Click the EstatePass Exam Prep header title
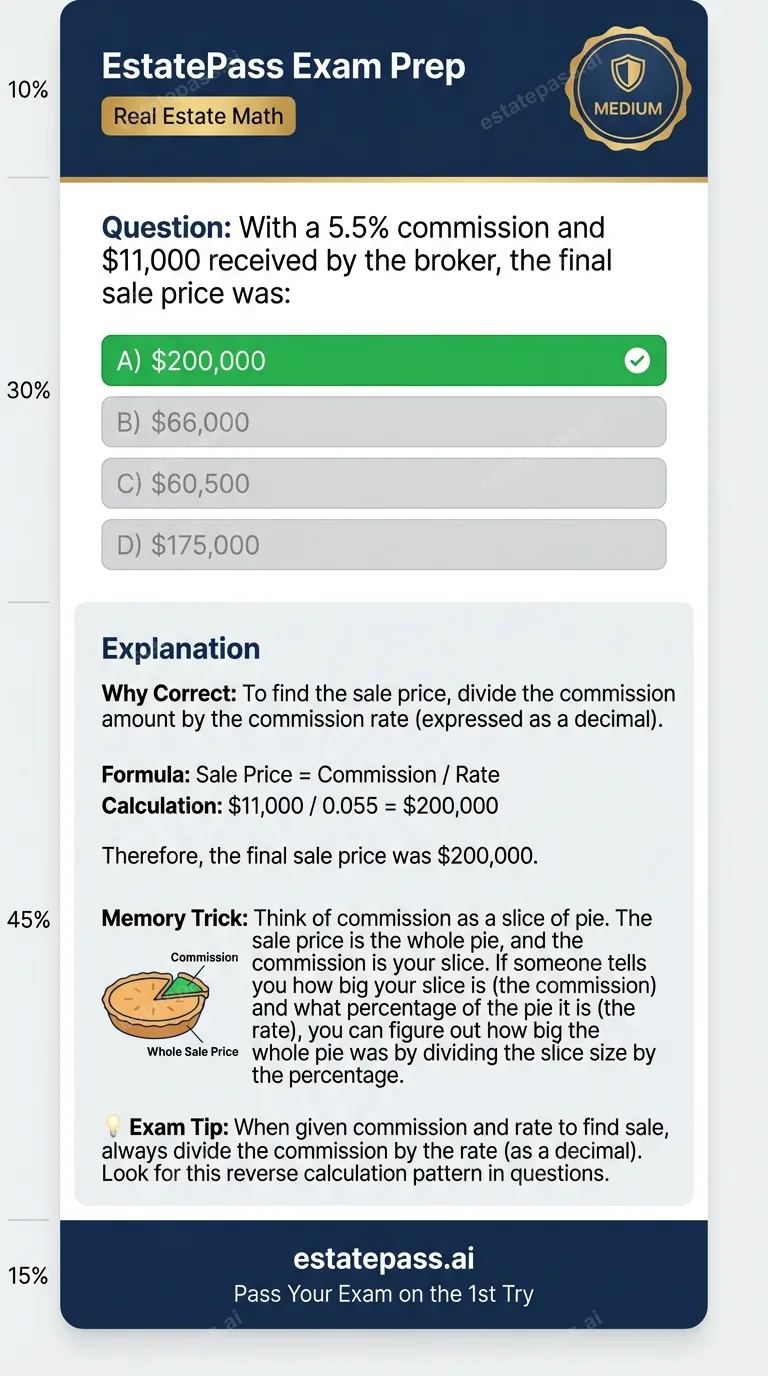The image size is (768, 1376). (x=283, y=65)
